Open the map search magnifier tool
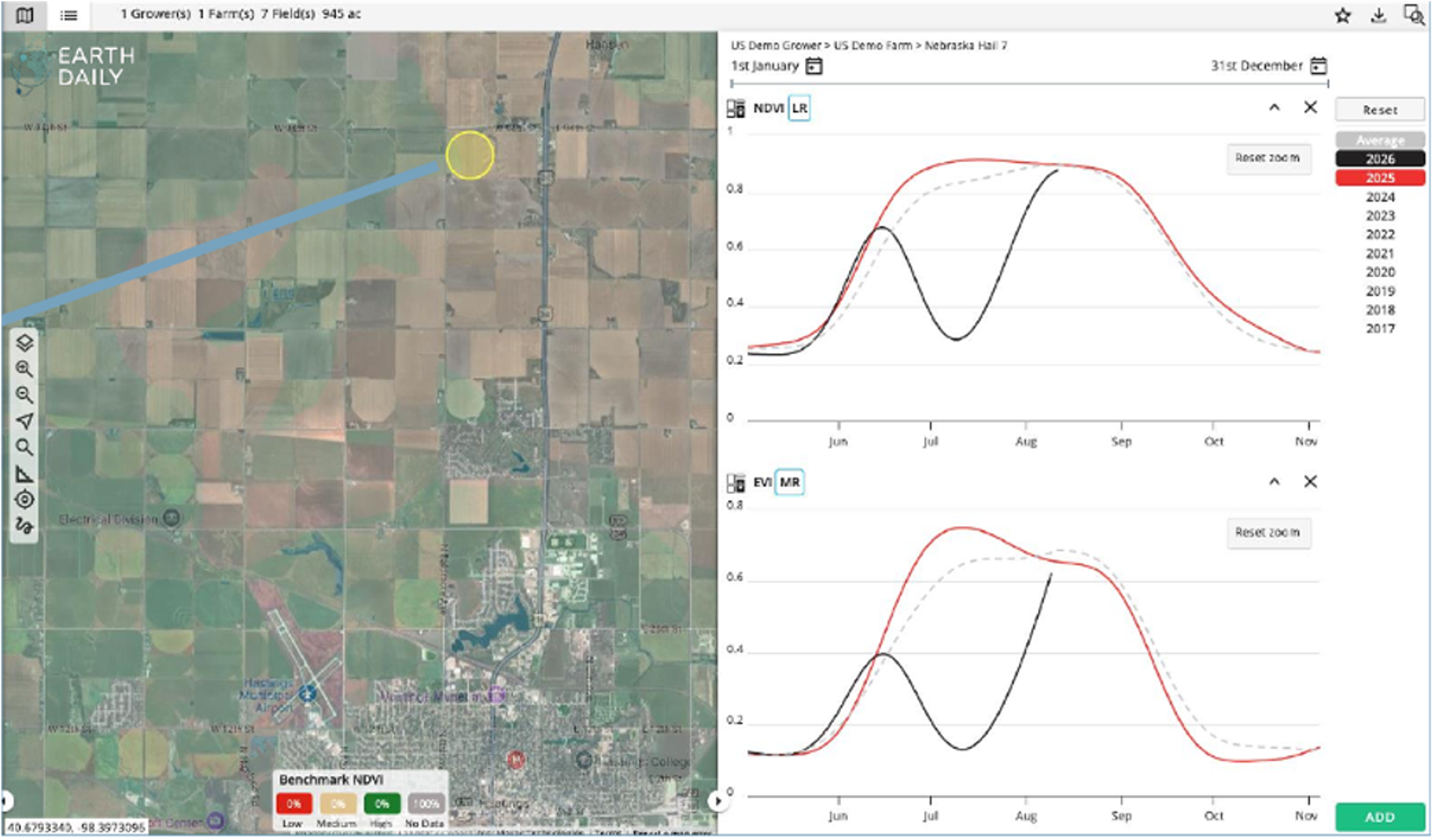The image size is (1433, 840). [x=25, y=448]
